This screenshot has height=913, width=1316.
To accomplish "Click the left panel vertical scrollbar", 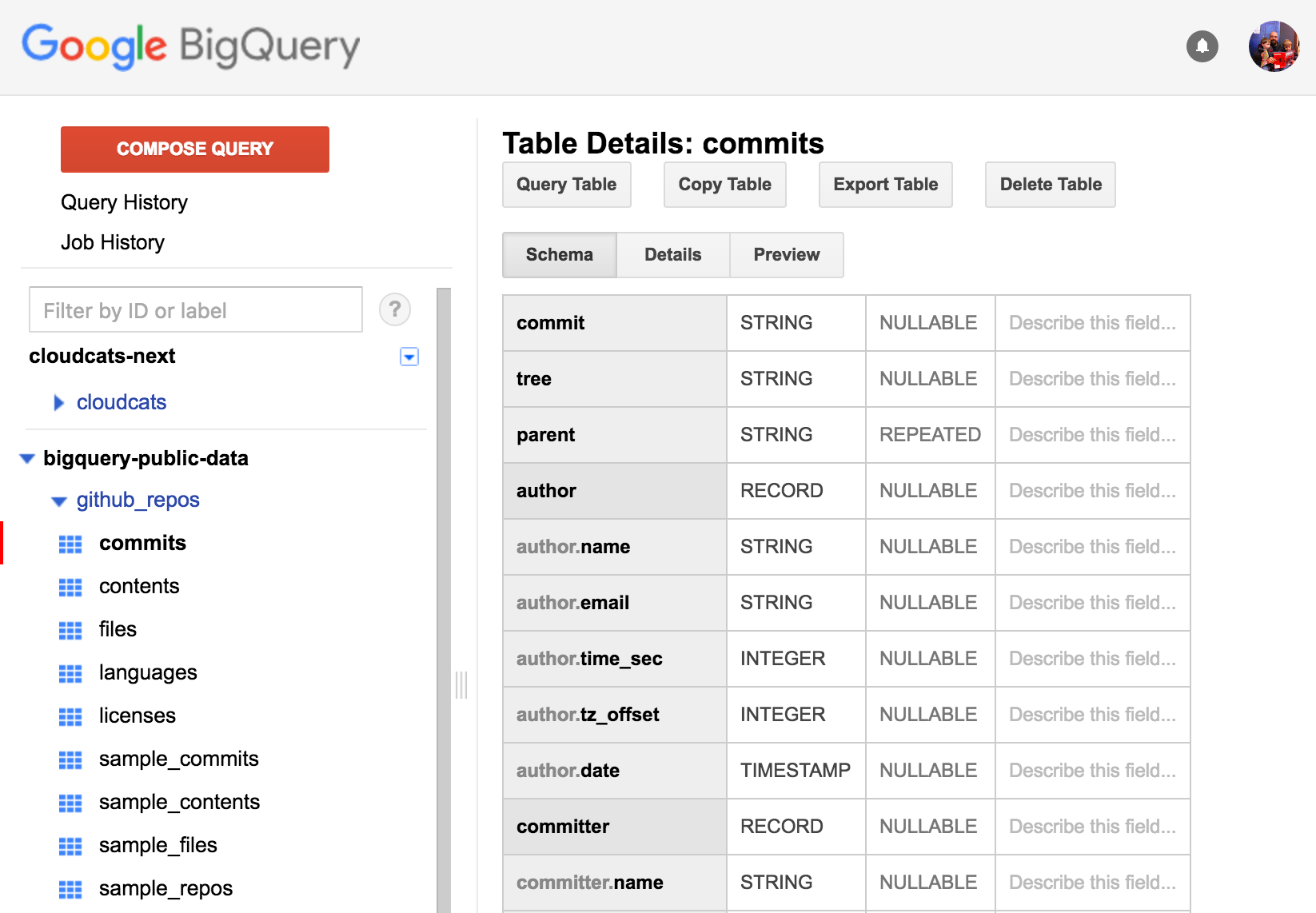I will 444,600.
